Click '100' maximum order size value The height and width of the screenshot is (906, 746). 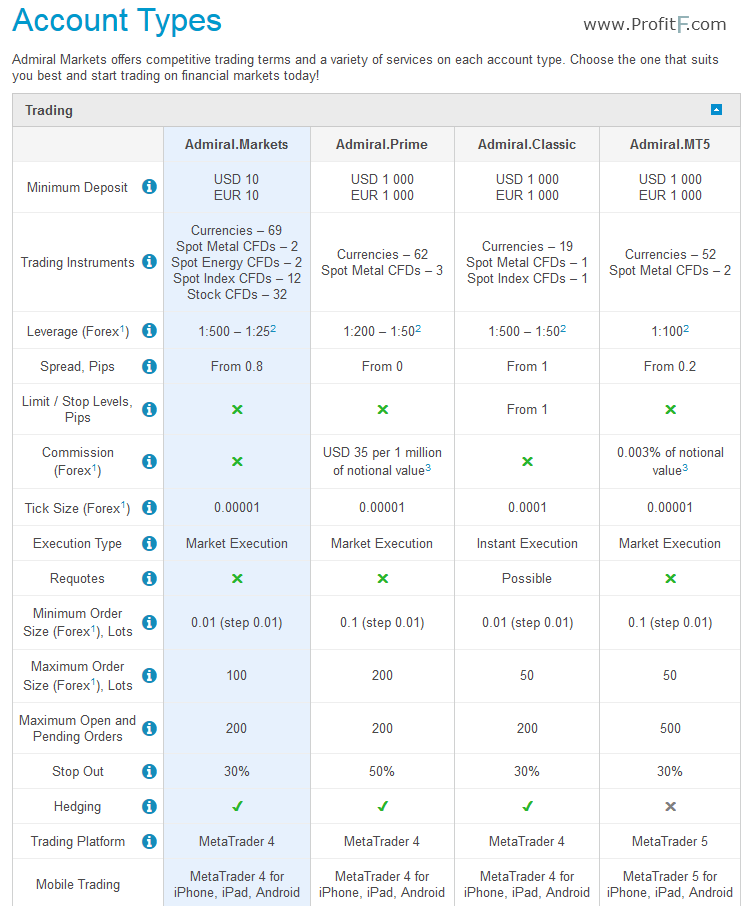(x=236, y=675)
